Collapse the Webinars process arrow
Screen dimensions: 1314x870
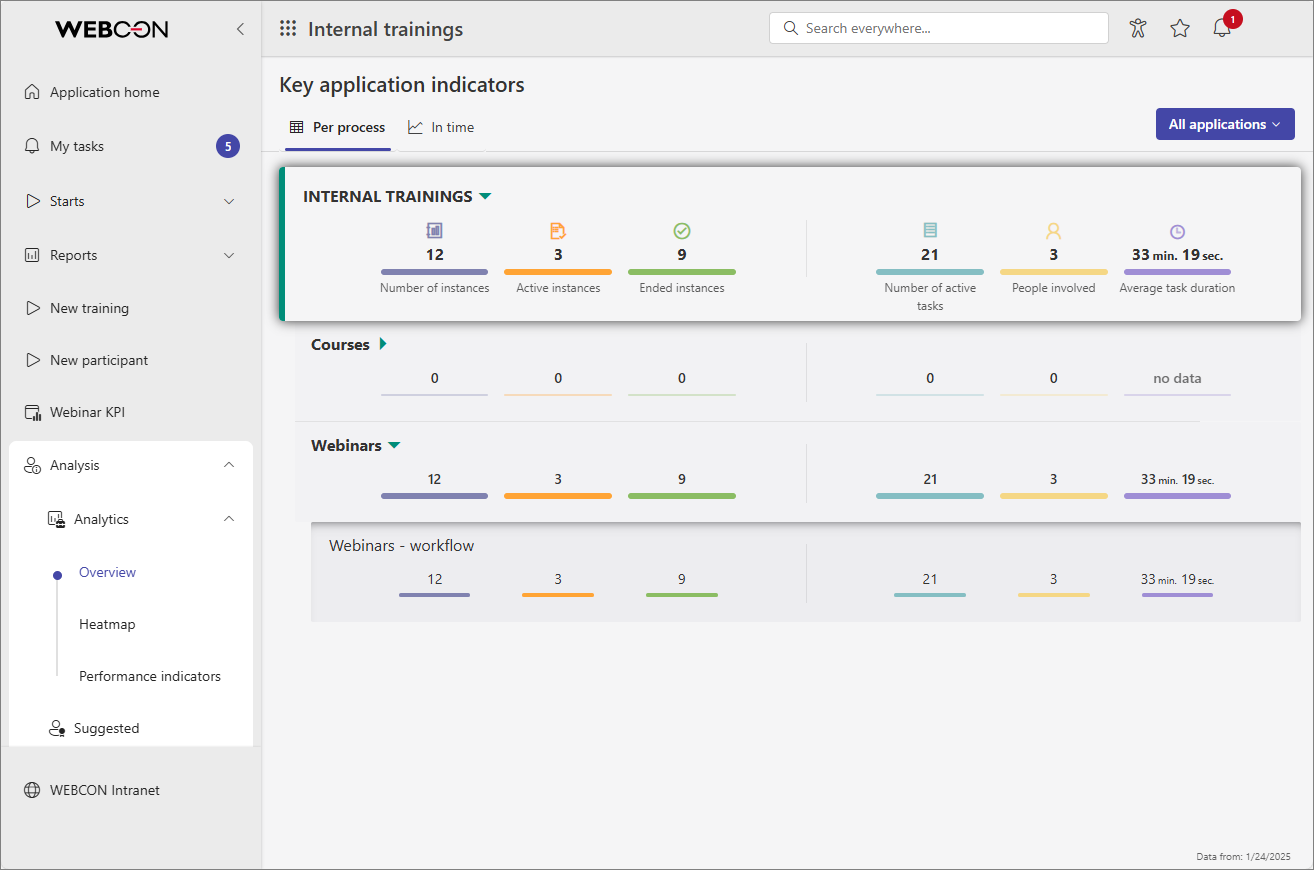tap(394, 445)
